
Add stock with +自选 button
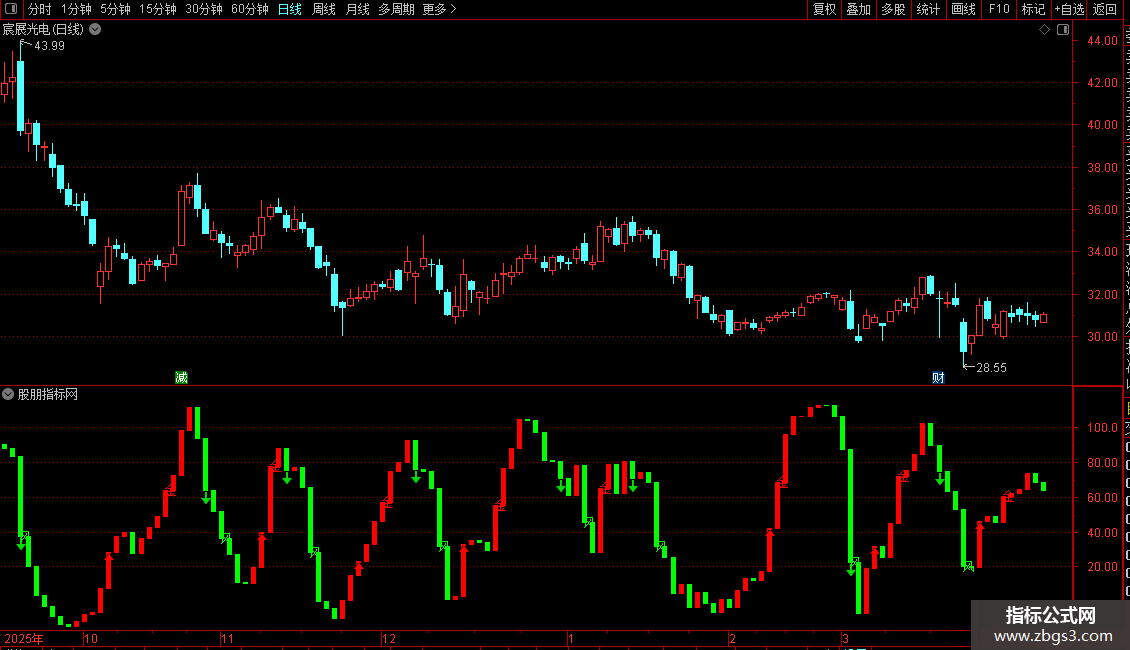[x=1069, y=9]
